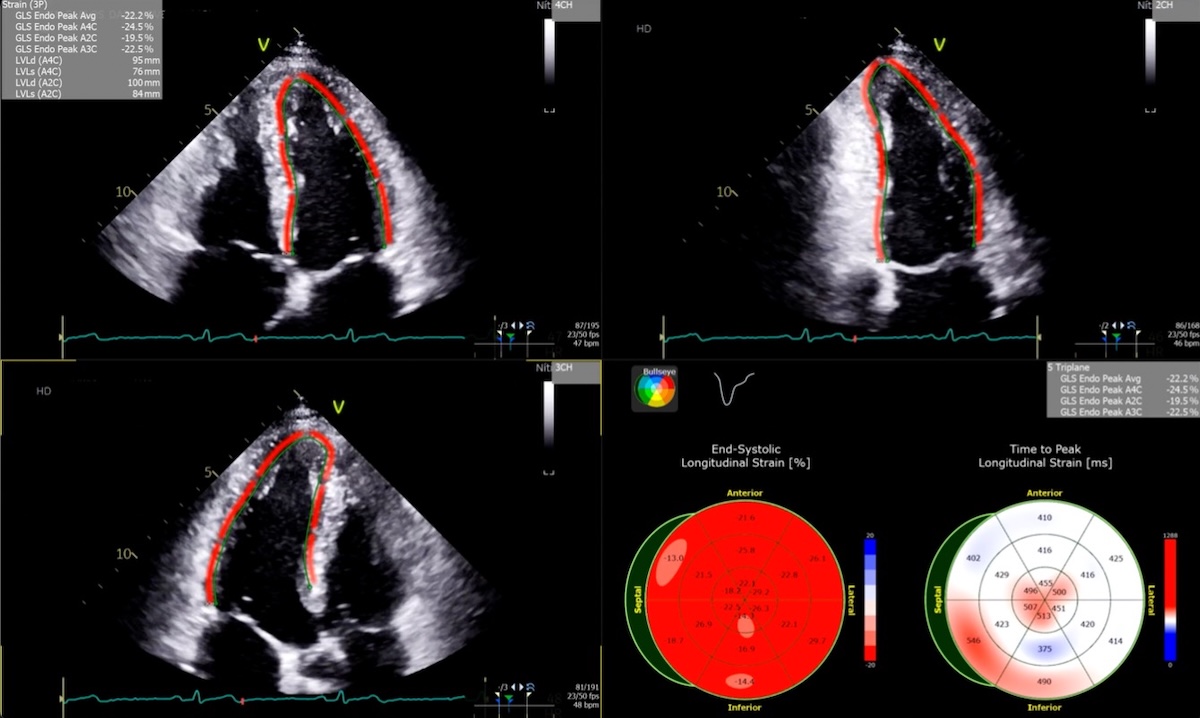Image resolution: width=1200 pixels, height=718 pixels.
Task: Show the strain curve waveform view
Action: tap(734, 388)
